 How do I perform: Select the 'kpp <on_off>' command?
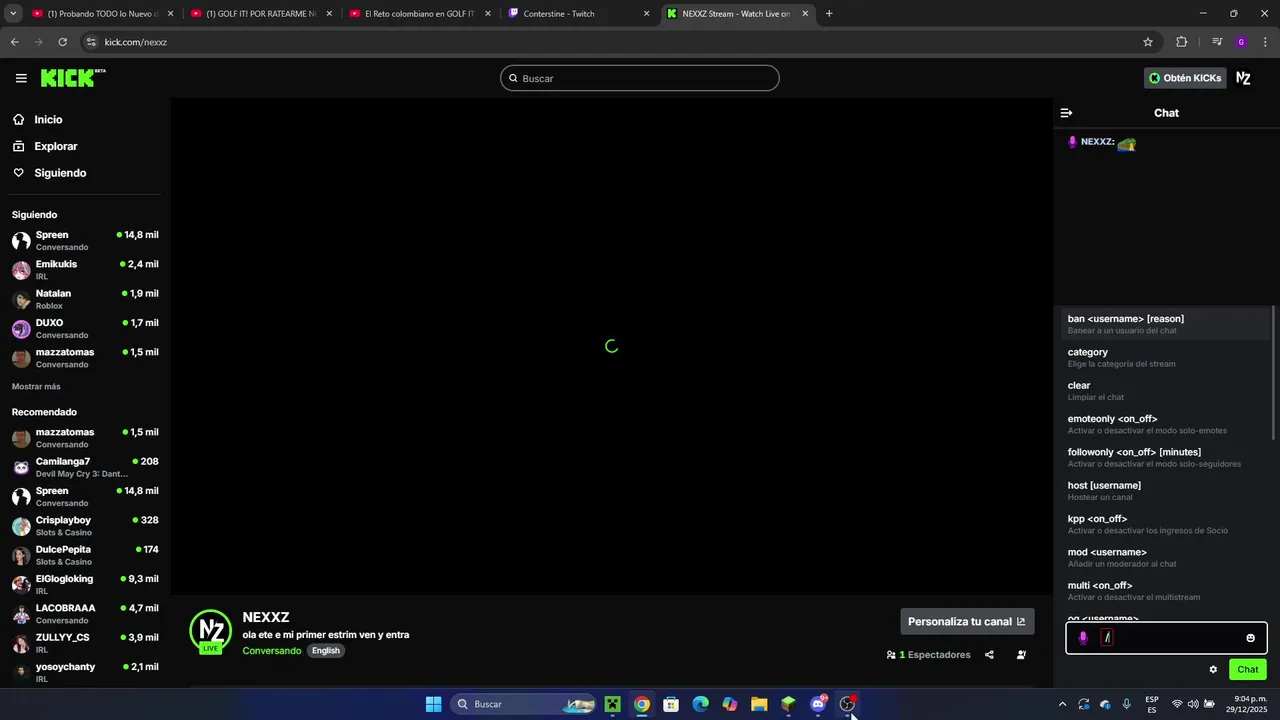pos(1165,524)
